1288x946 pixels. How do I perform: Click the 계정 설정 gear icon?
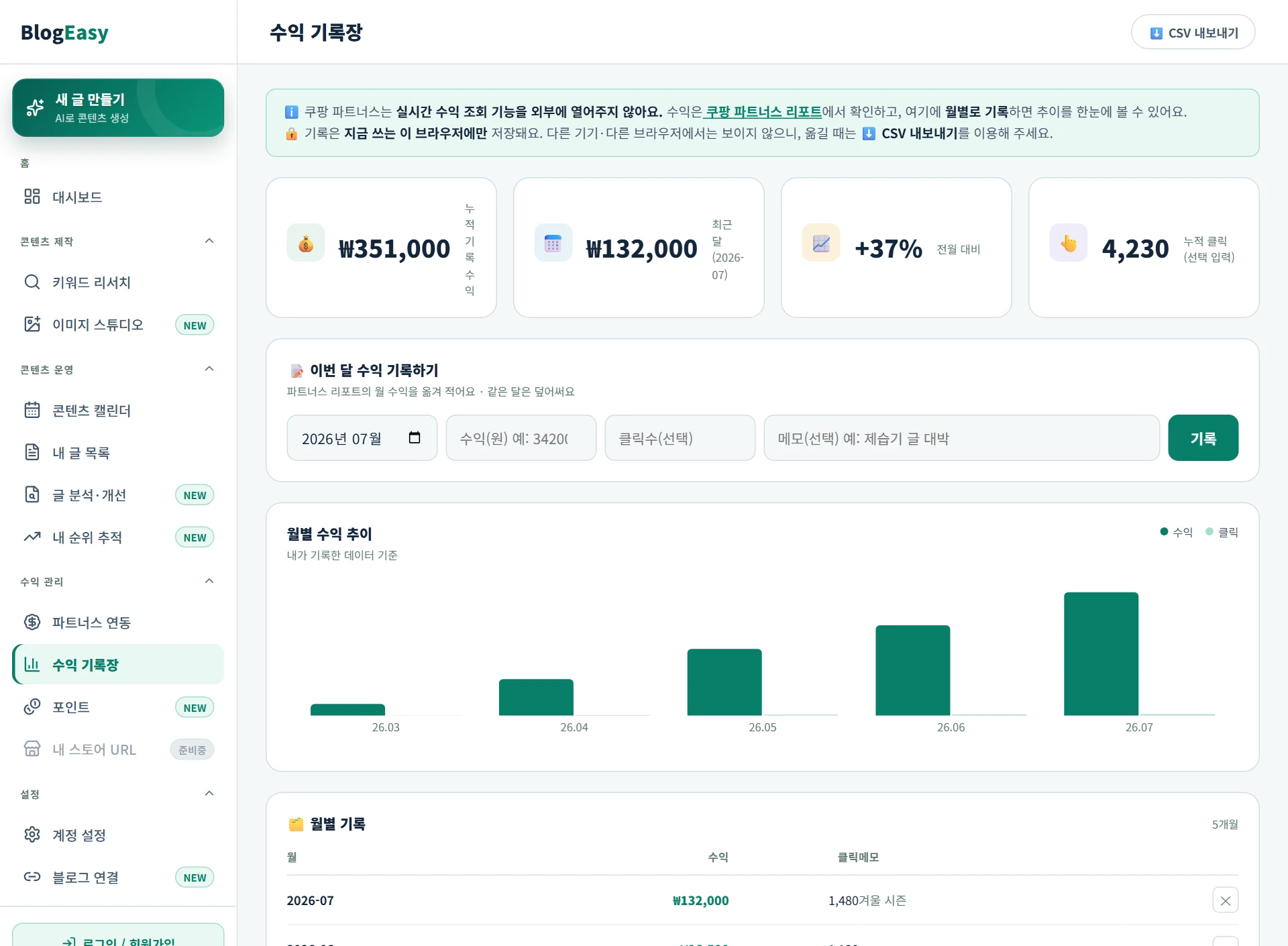pos(32,835)
